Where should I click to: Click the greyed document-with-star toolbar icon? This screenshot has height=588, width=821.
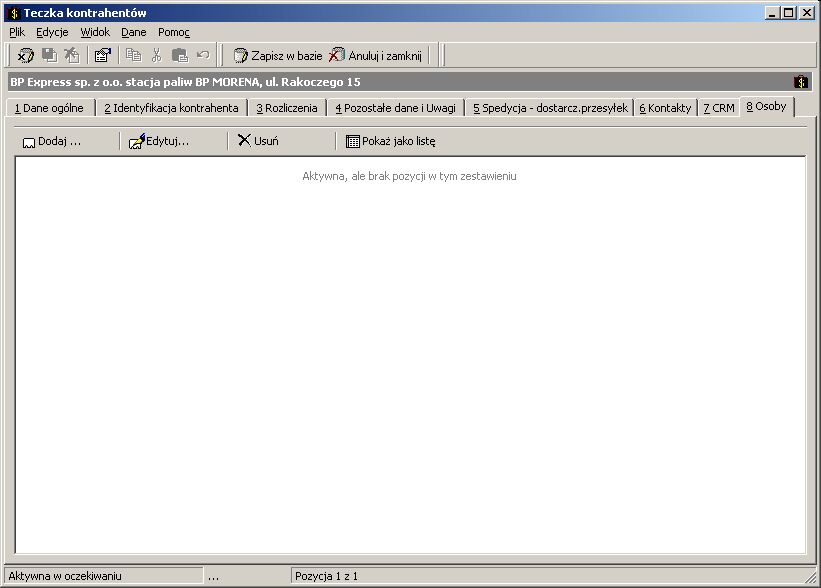[x=72, y=55]
